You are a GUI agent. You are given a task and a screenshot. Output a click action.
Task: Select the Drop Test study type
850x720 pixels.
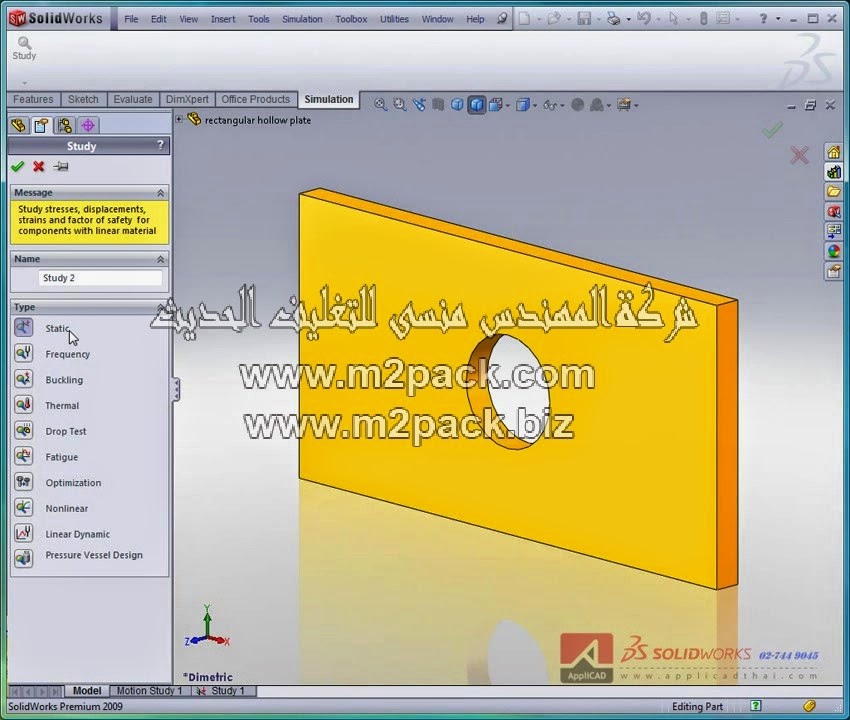pos(66,431)
